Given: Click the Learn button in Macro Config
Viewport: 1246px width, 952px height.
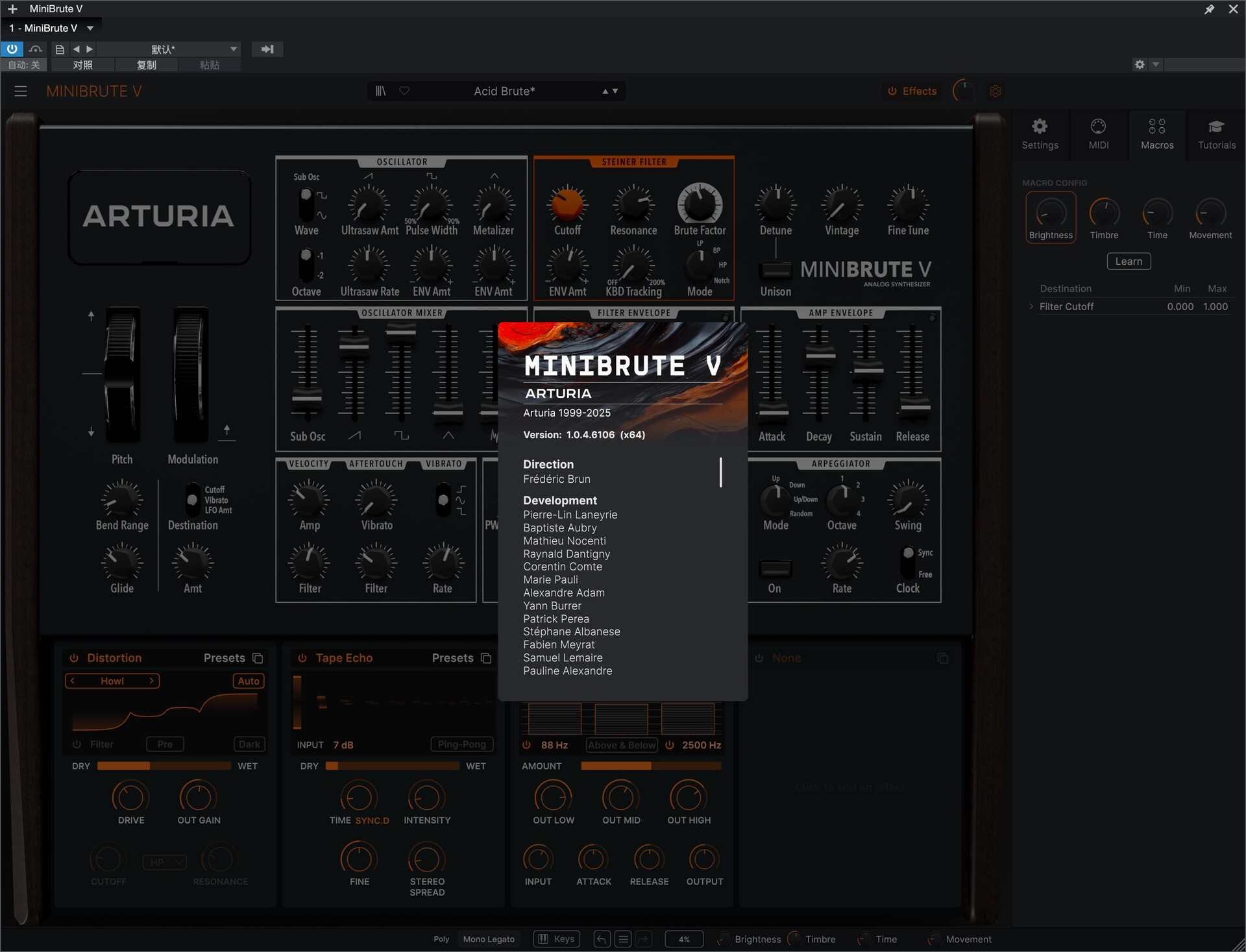Looking at the screenshot, I should (x=1129, y=262).
